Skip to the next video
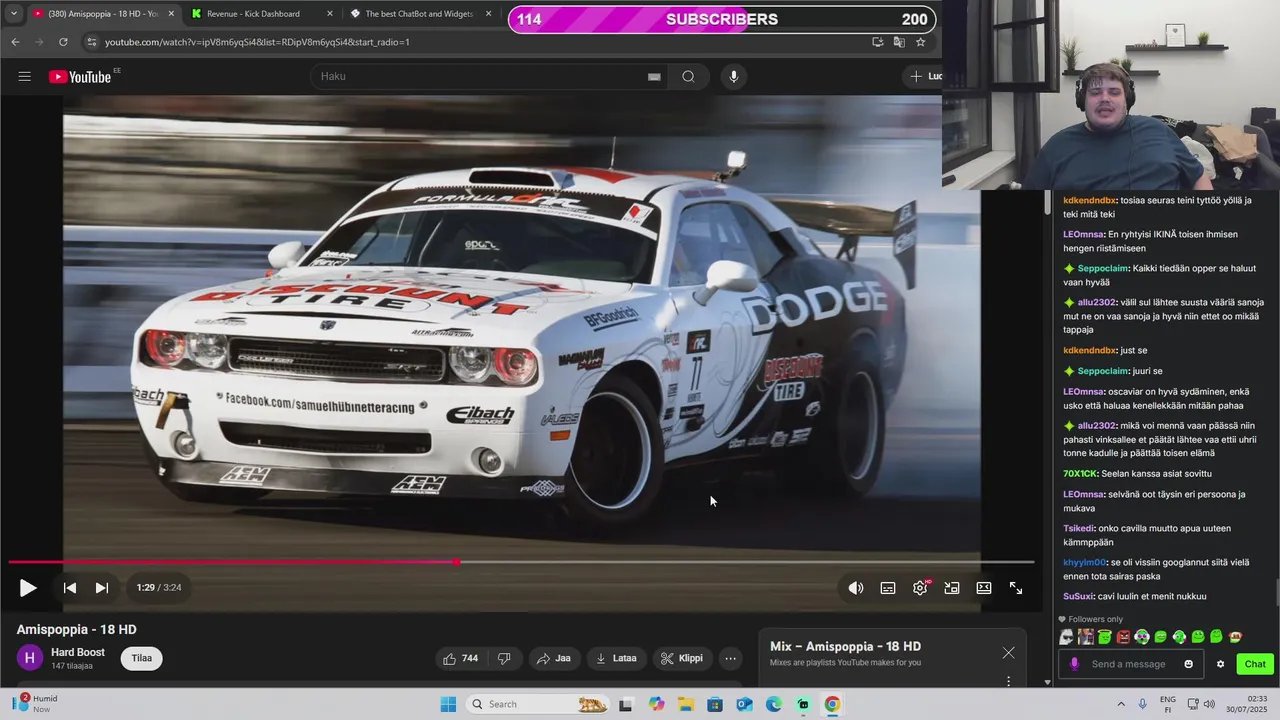The height and width of the screenshot is (720, 1280). (x=102, y=588)
